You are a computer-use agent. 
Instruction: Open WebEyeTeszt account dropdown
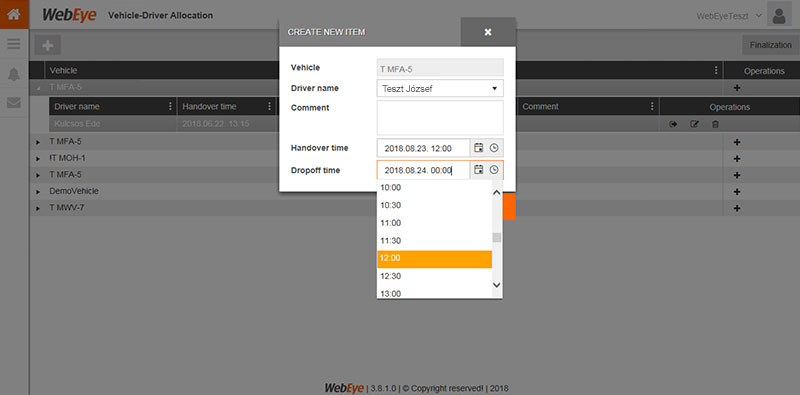click(x=730, y=16)
